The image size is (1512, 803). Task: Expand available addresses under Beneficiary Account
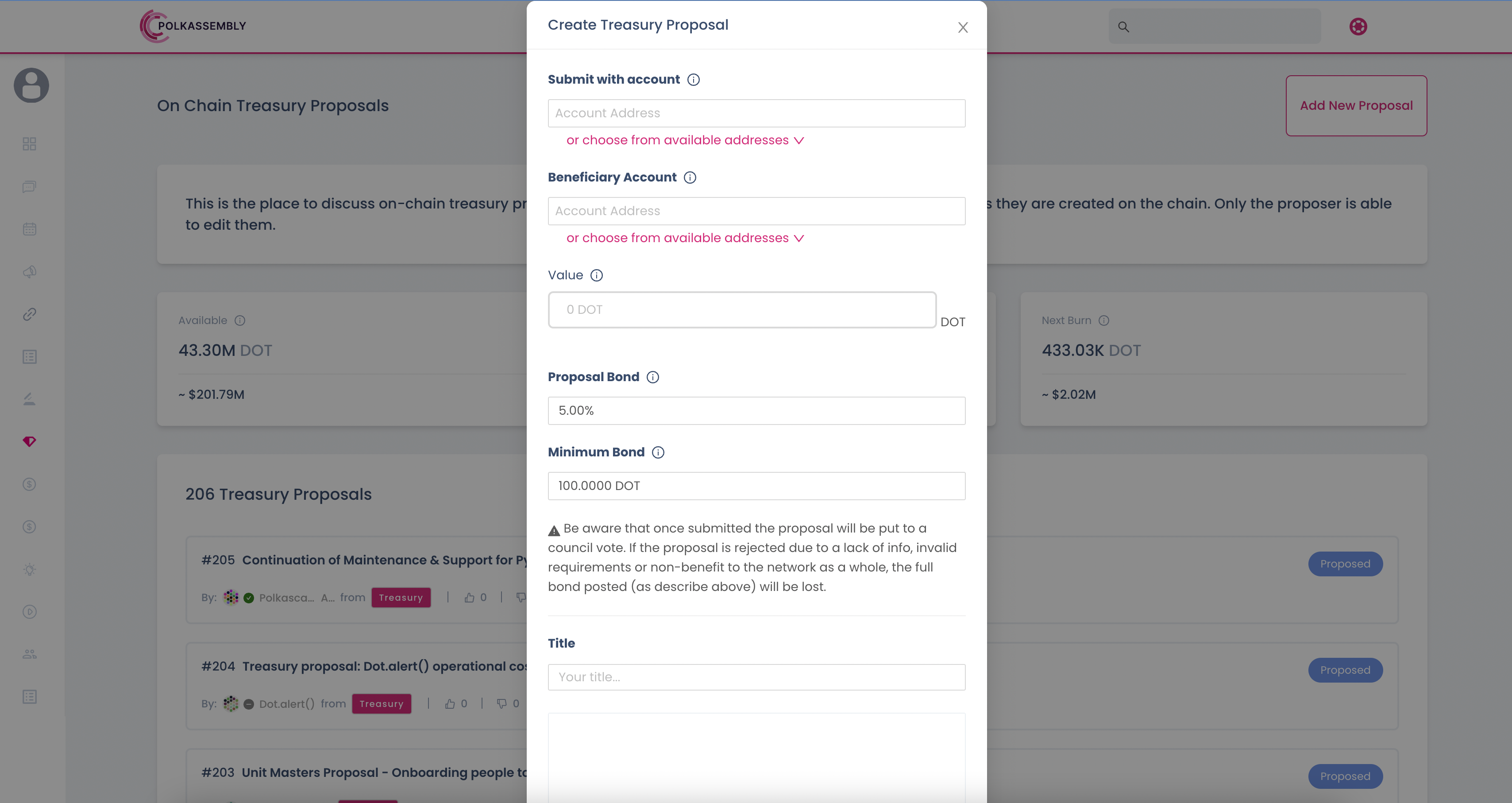click(685, 238)
